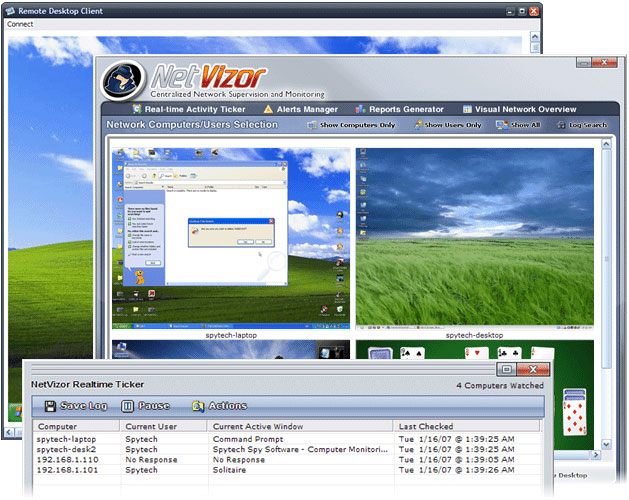Click the Show Users Only person icon

click(418, 125)
